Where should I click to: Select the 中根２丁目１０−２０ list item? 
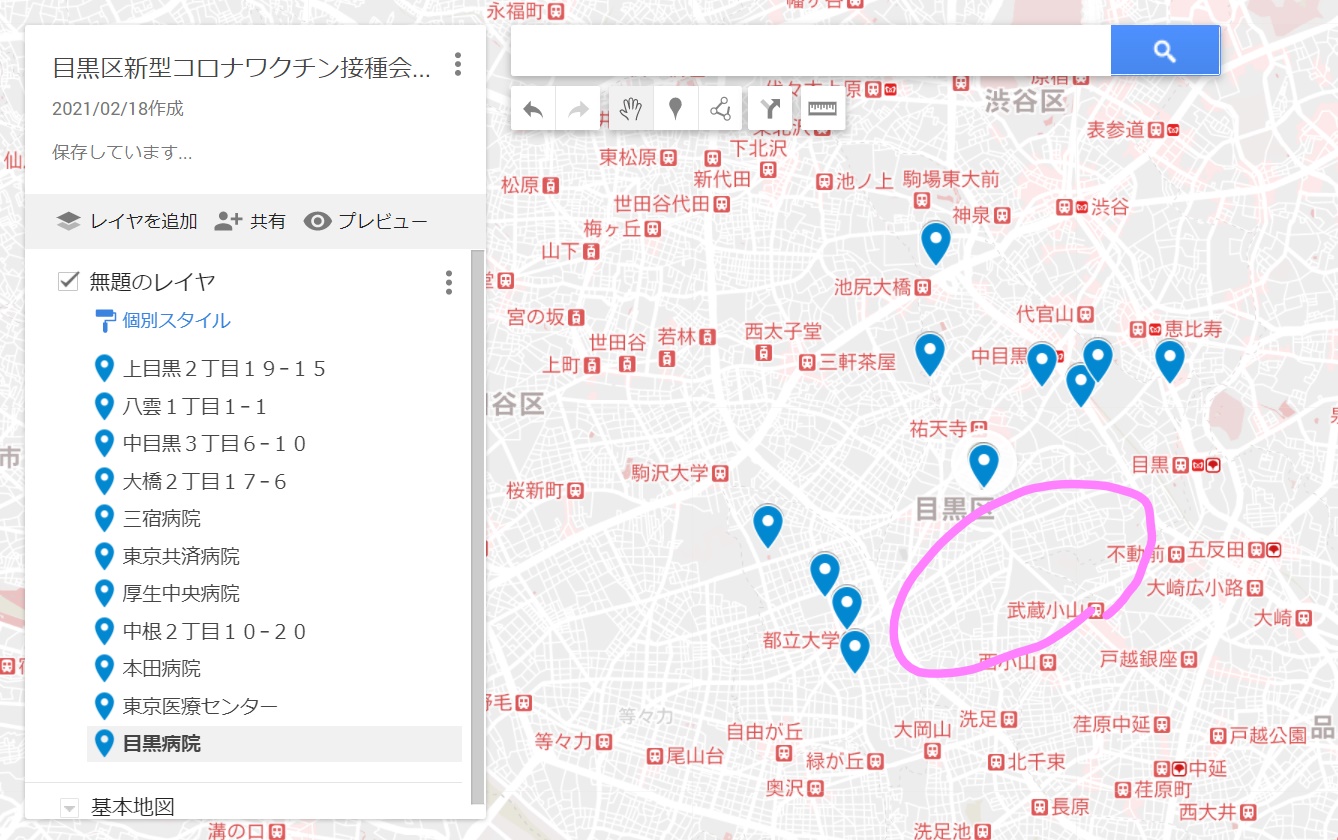[x=274, y=632]
